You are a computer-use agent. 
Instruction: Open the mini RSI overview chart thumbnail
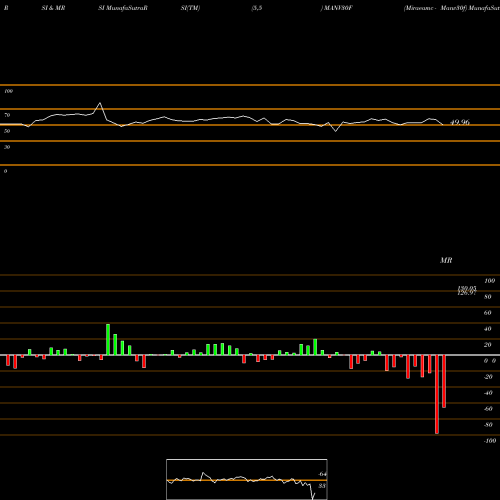[x=247, y=479]
